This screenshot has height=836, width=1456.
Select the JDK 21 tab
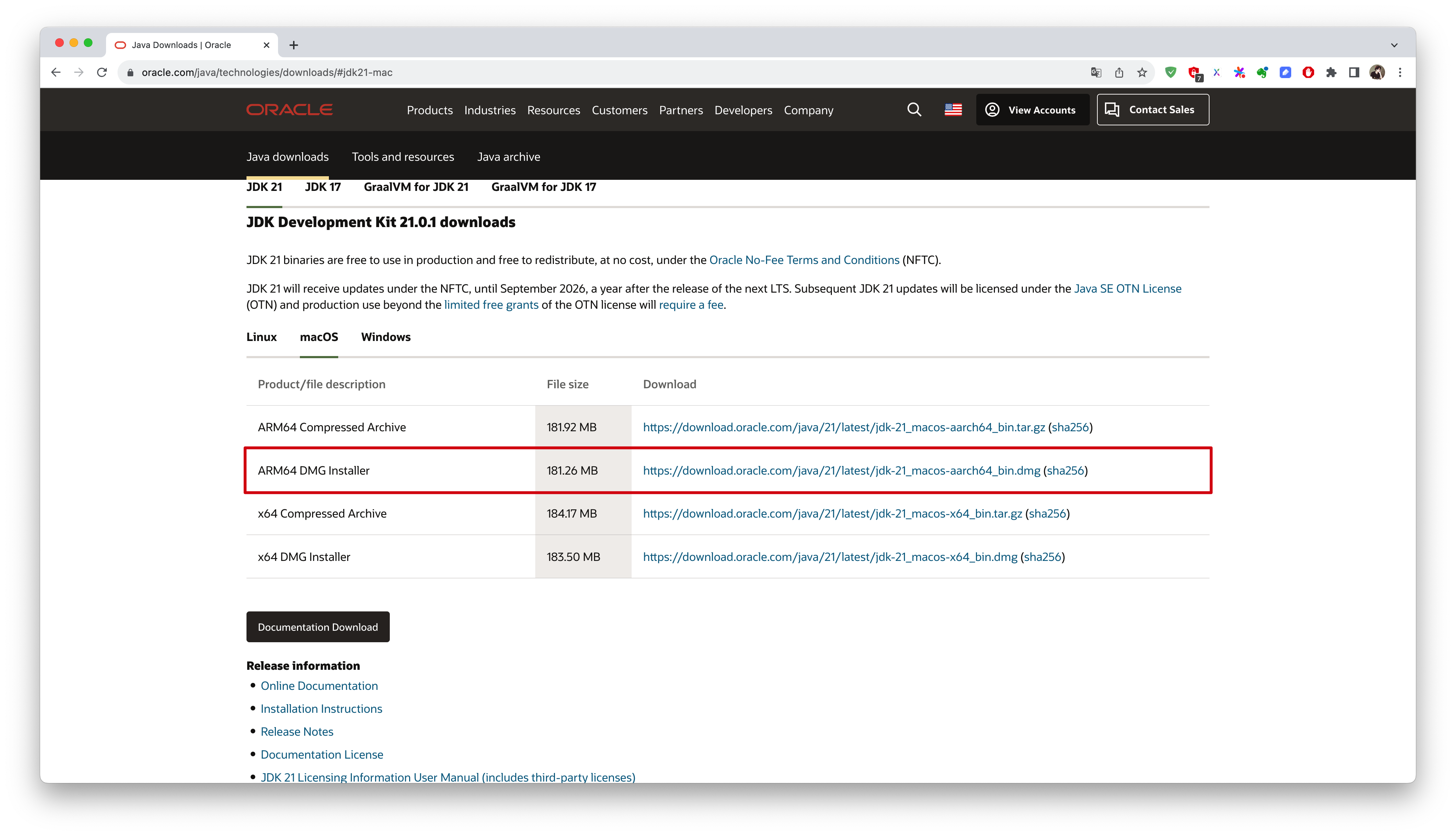point(264,187)
